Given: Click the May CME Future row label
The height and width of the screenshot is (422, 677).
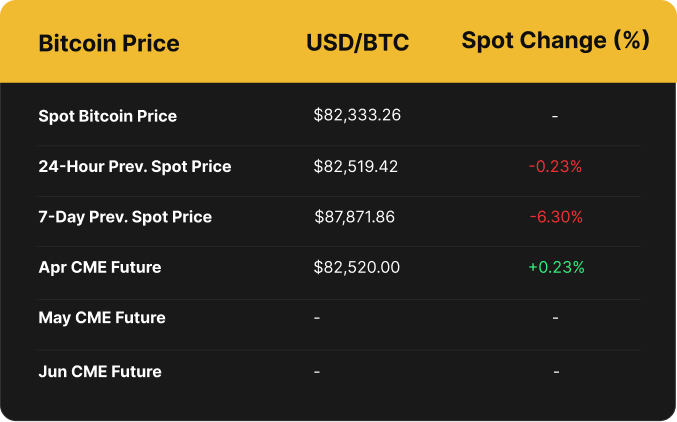Looking at the screenshot, I should click(x=101, y=318).
